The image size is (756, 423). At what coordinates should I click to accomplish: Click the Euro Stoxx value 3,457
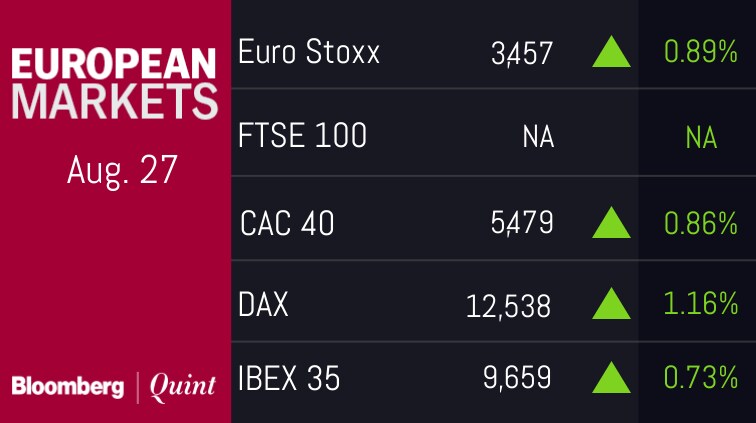coord(520,53)
